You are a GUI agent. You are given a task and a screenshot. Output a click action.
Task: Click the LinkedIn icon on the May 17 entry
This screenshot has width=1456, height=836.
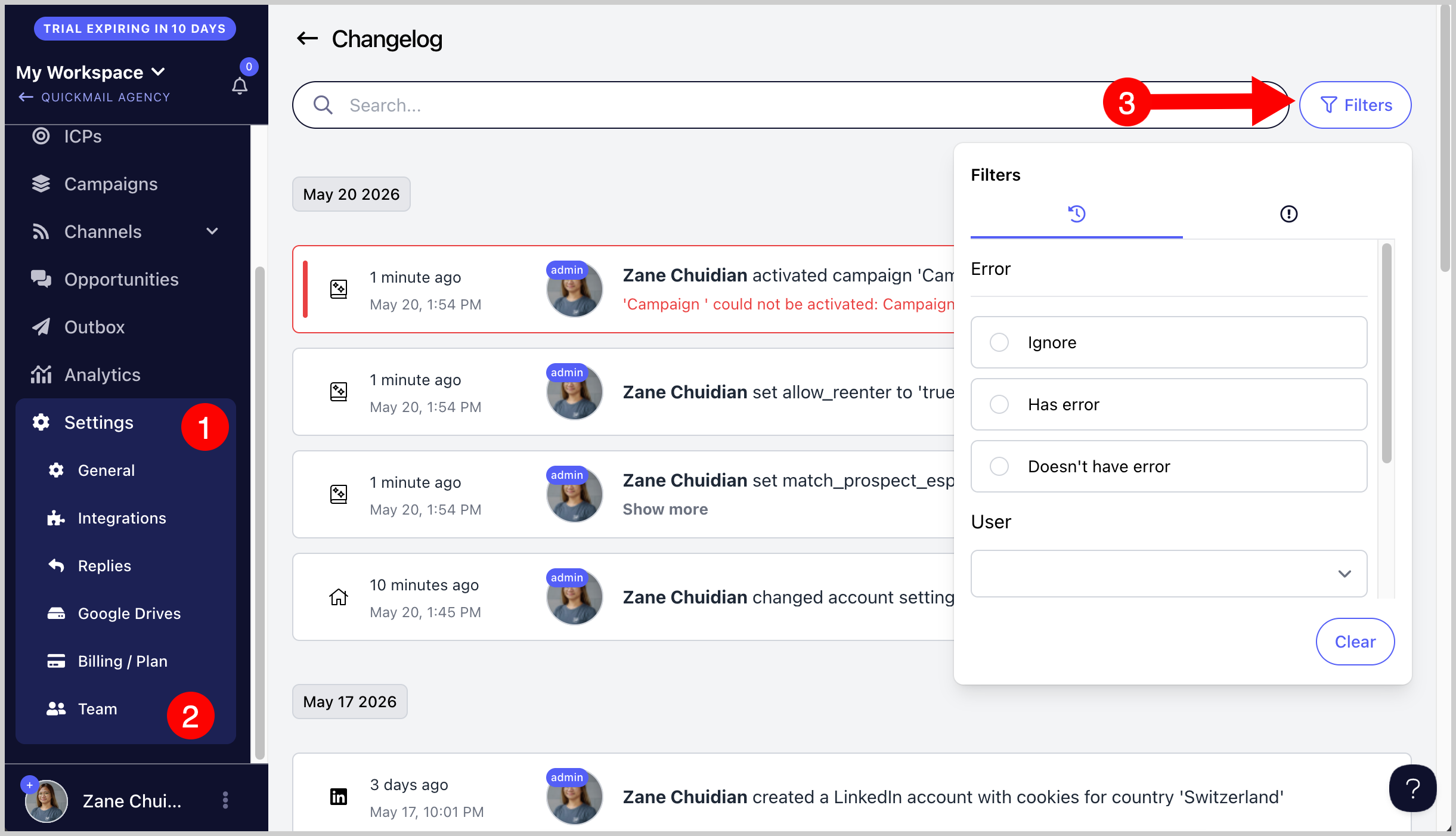tap(339, 797)
